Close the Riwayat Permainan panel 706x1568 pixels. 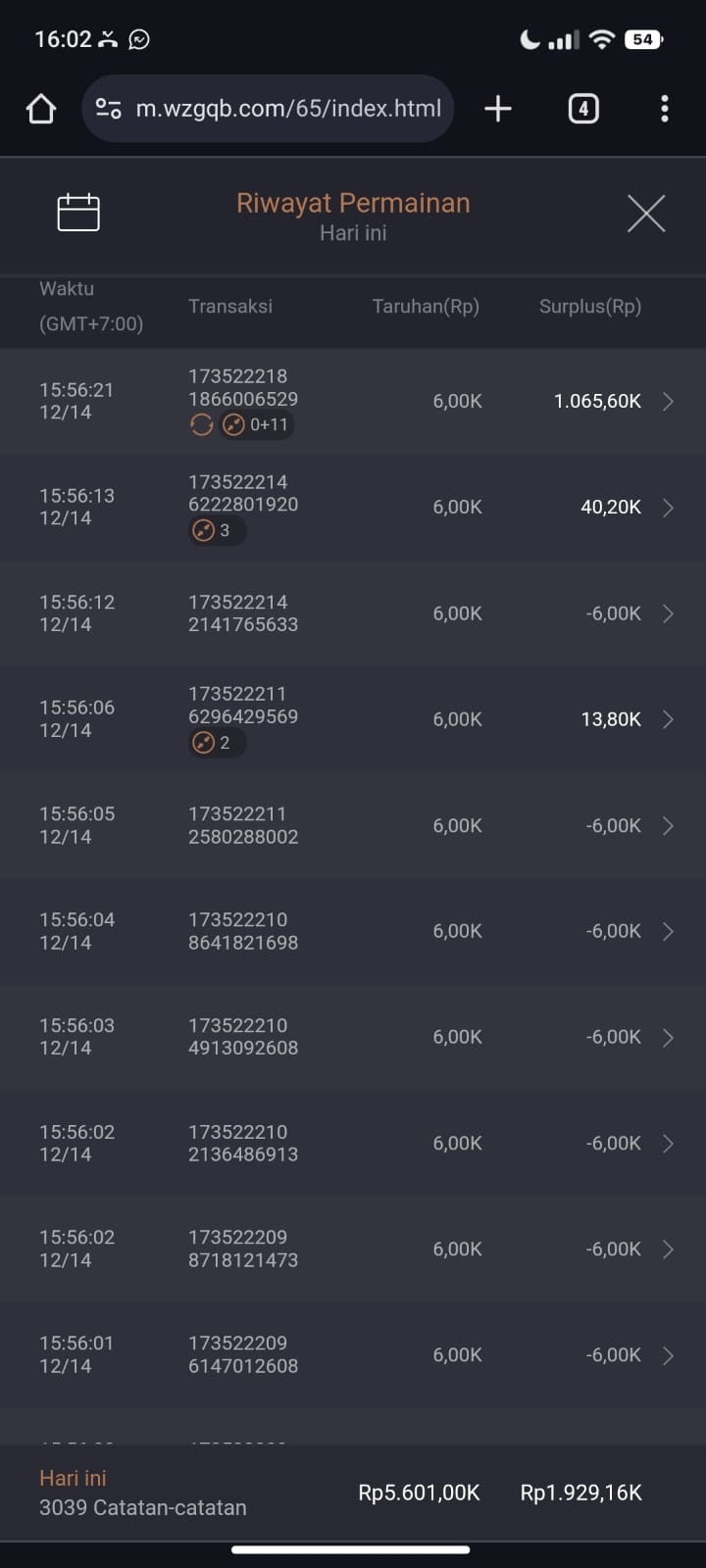pyautogui.click(x=646, y=213)
